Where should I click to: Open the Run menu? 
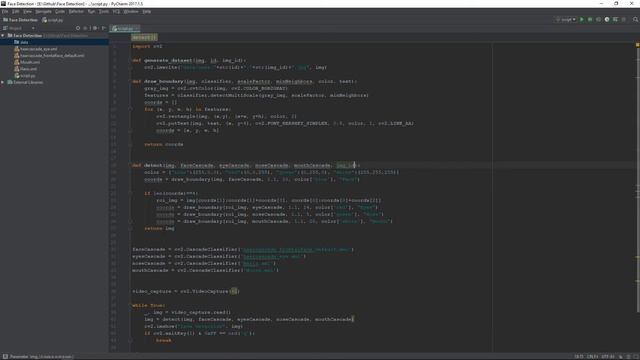click(91, 11)
